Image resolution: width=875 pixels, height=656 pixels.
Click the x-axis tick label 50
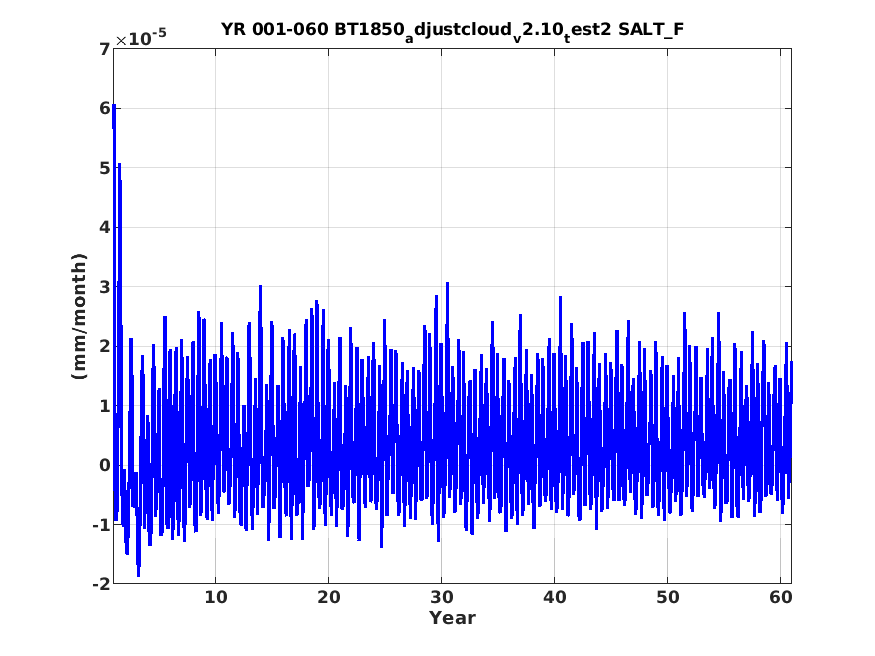(x=667, y=597)
